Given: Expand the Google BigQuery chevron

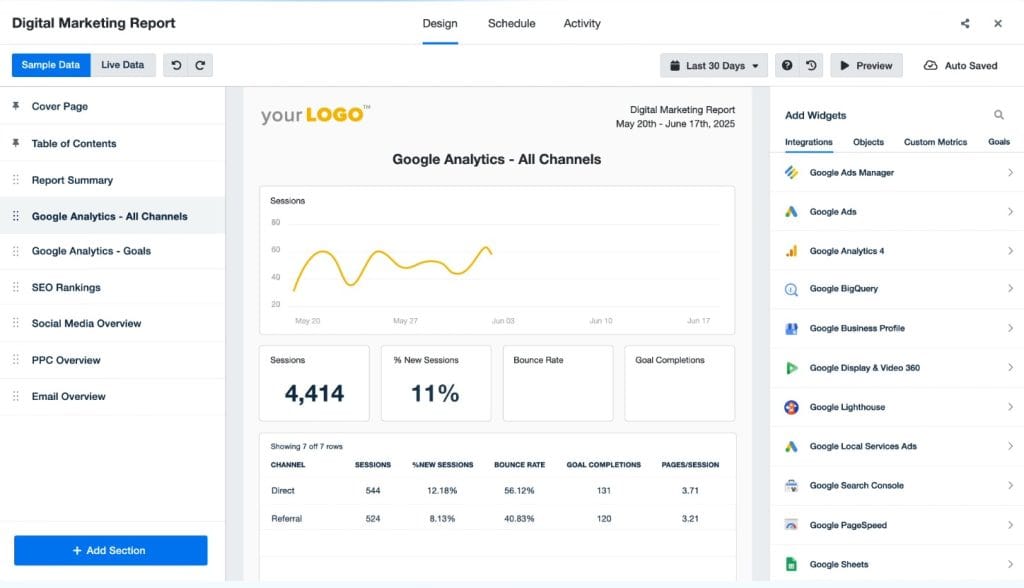Looking at the screenshot, I should click(x=1010, y=289).
